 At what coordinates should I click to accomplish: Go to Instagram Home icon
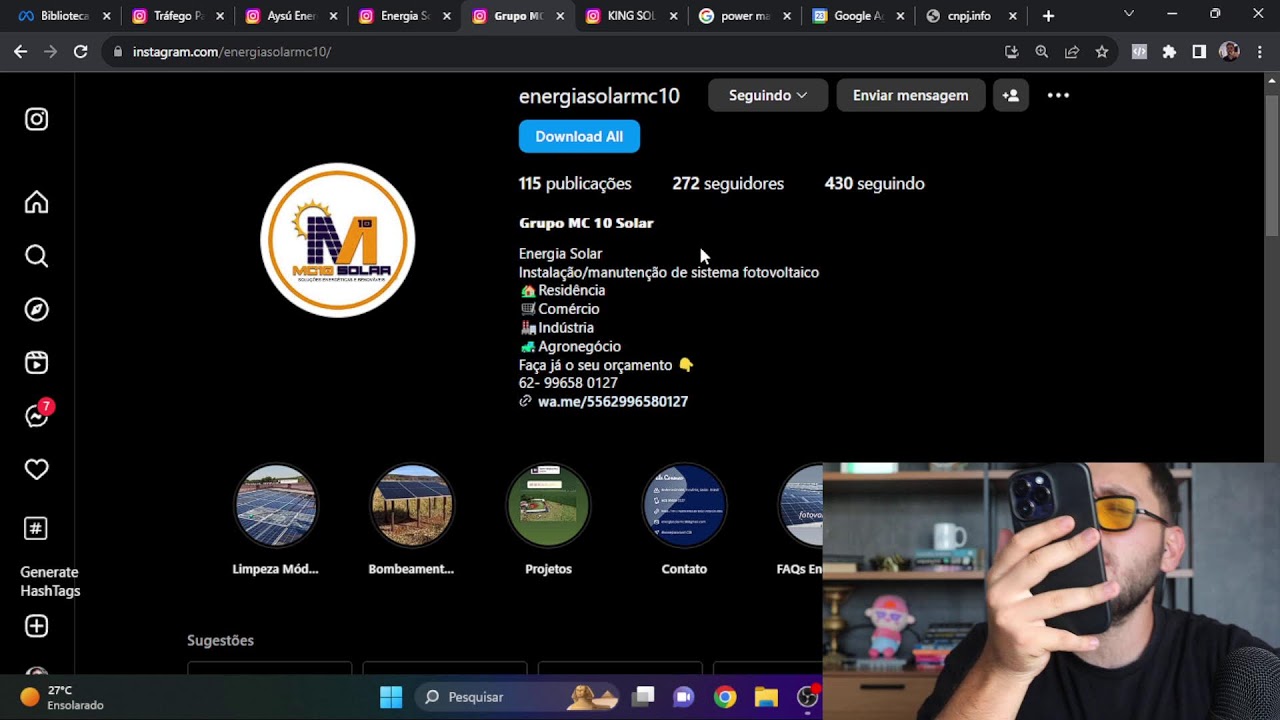(x=36, y=203)
